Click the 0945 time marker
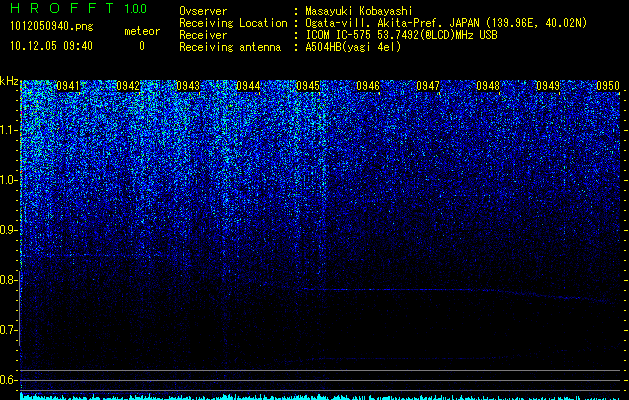The image size is (629, 400). [308, 86]
